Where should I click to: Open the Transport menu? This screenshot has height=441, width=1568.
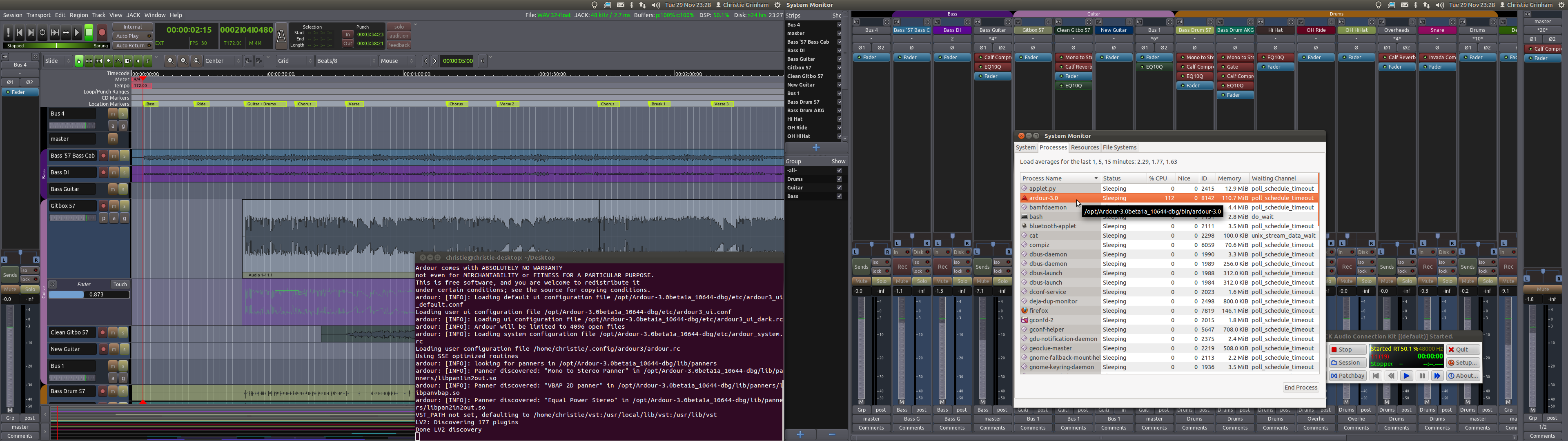pyautogui.click(x=38, y=15)
